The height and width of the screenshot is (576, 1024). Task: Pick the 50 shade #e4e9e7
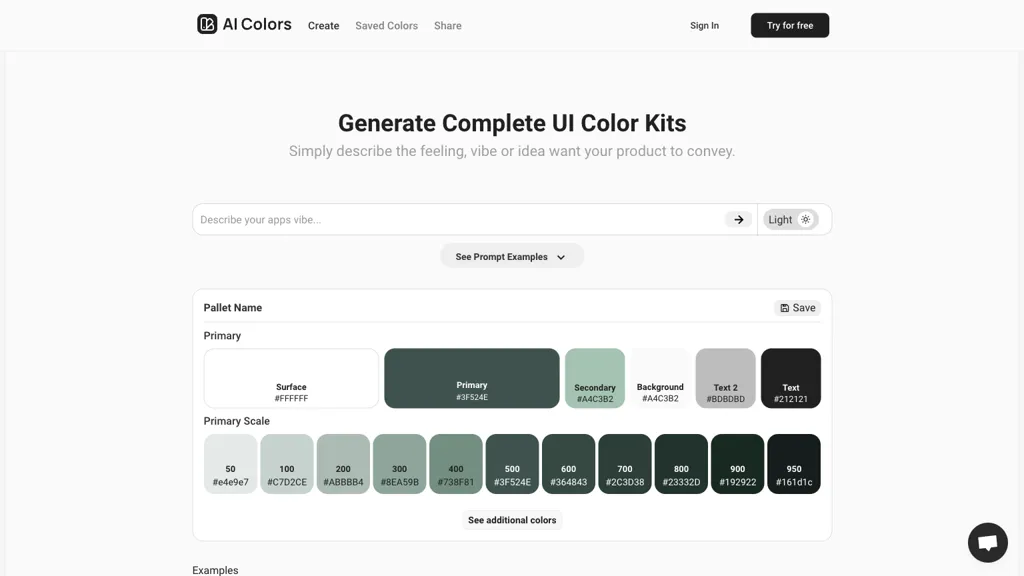click(231, 464)
